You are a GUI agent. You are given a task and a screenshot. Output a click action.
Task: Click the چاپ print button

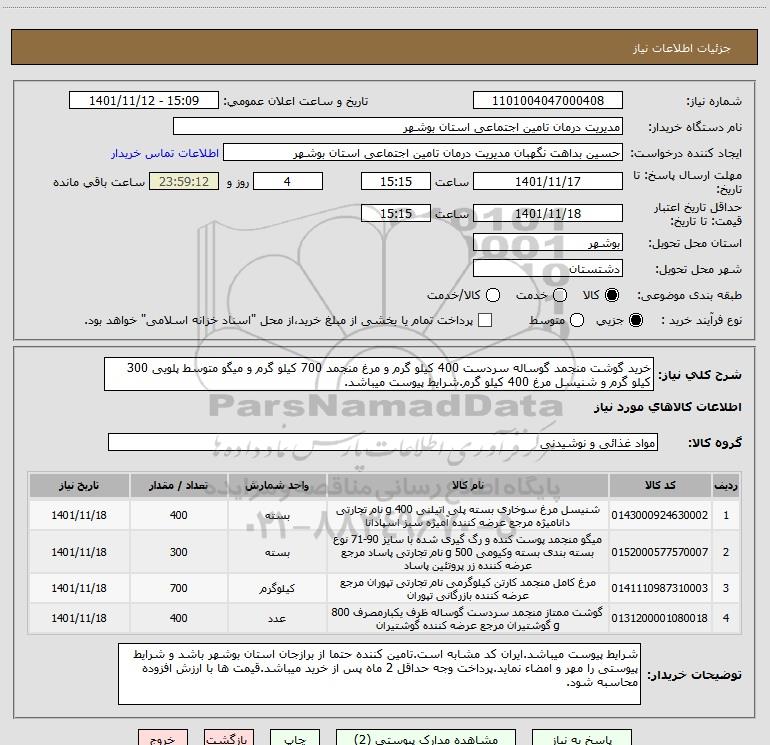click(x=295, y=737)
